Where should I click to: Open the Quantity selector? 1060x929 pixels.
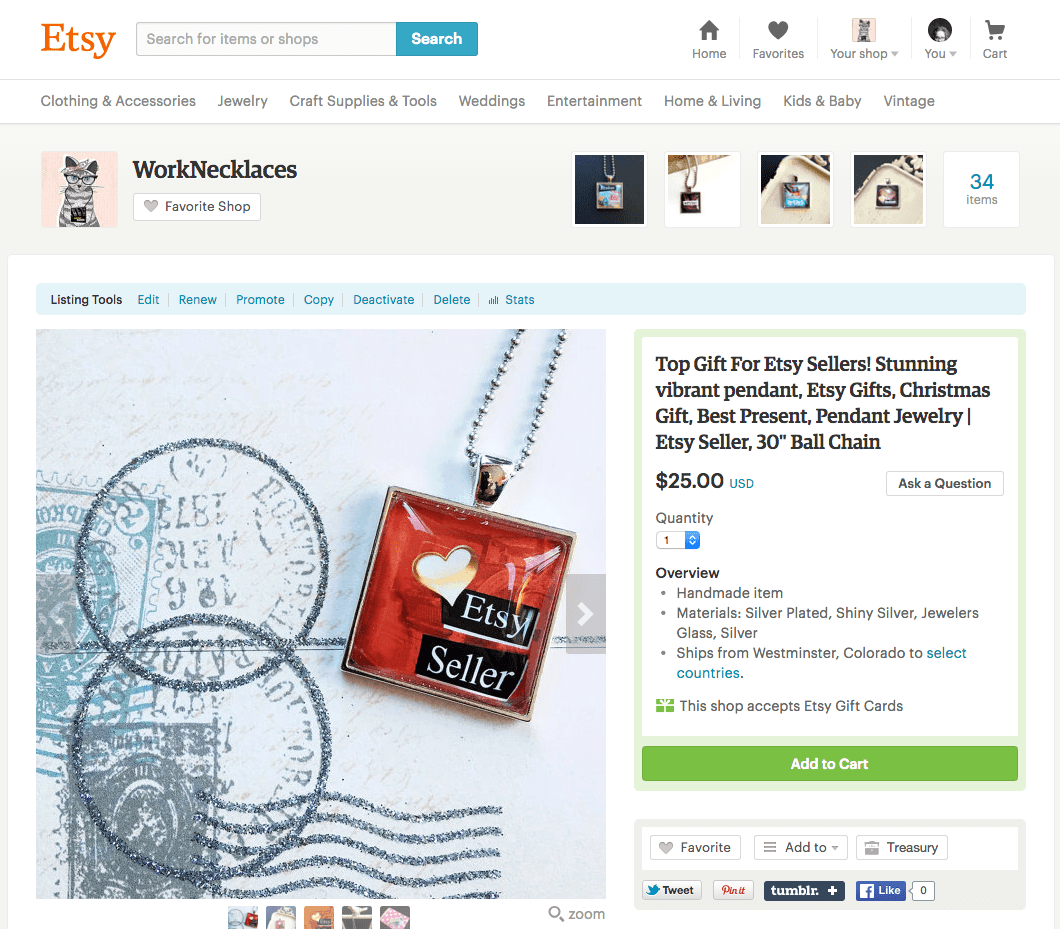click(x=677, y=540)
